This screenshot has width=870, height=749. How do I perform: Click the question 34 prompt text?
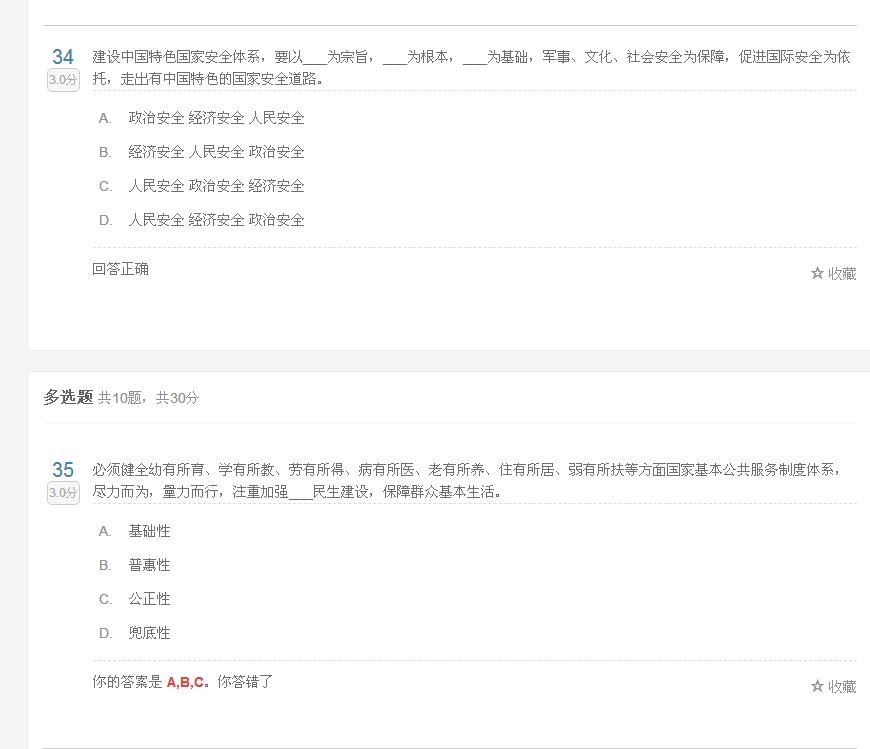[472, 68]
